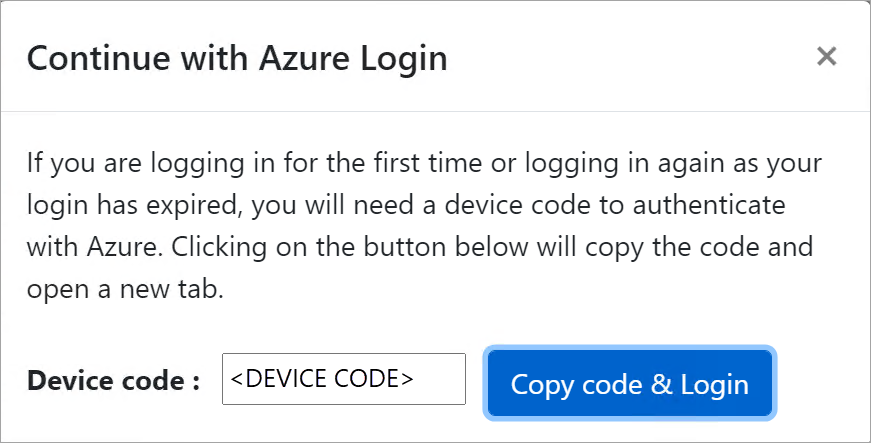The image size is (871, 443).
Task: Click the Copy code & Login button
Action: point(629,384)
